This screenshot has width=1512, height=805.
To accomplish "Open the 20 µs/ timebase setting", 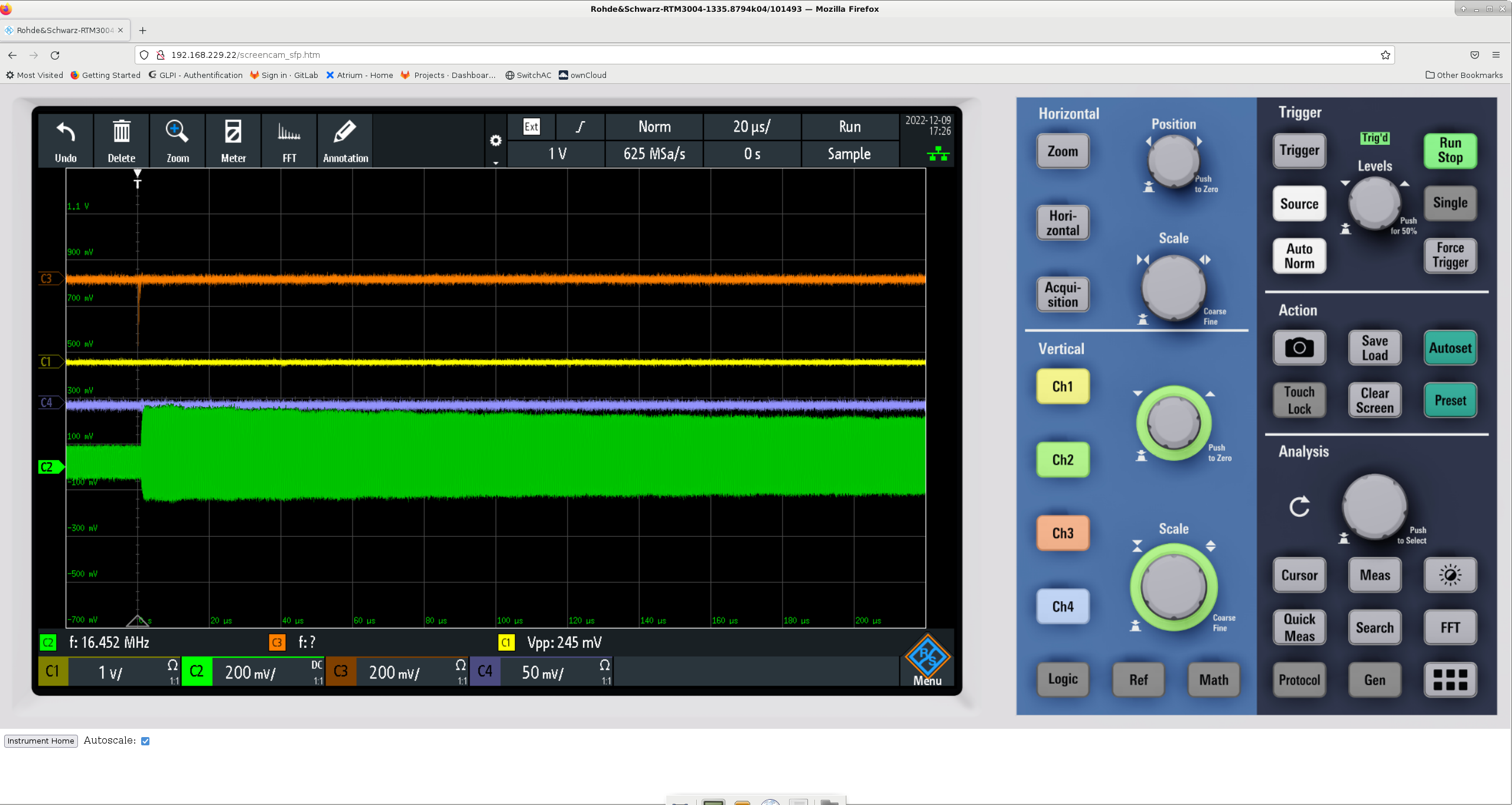I will tap(751, 126).
